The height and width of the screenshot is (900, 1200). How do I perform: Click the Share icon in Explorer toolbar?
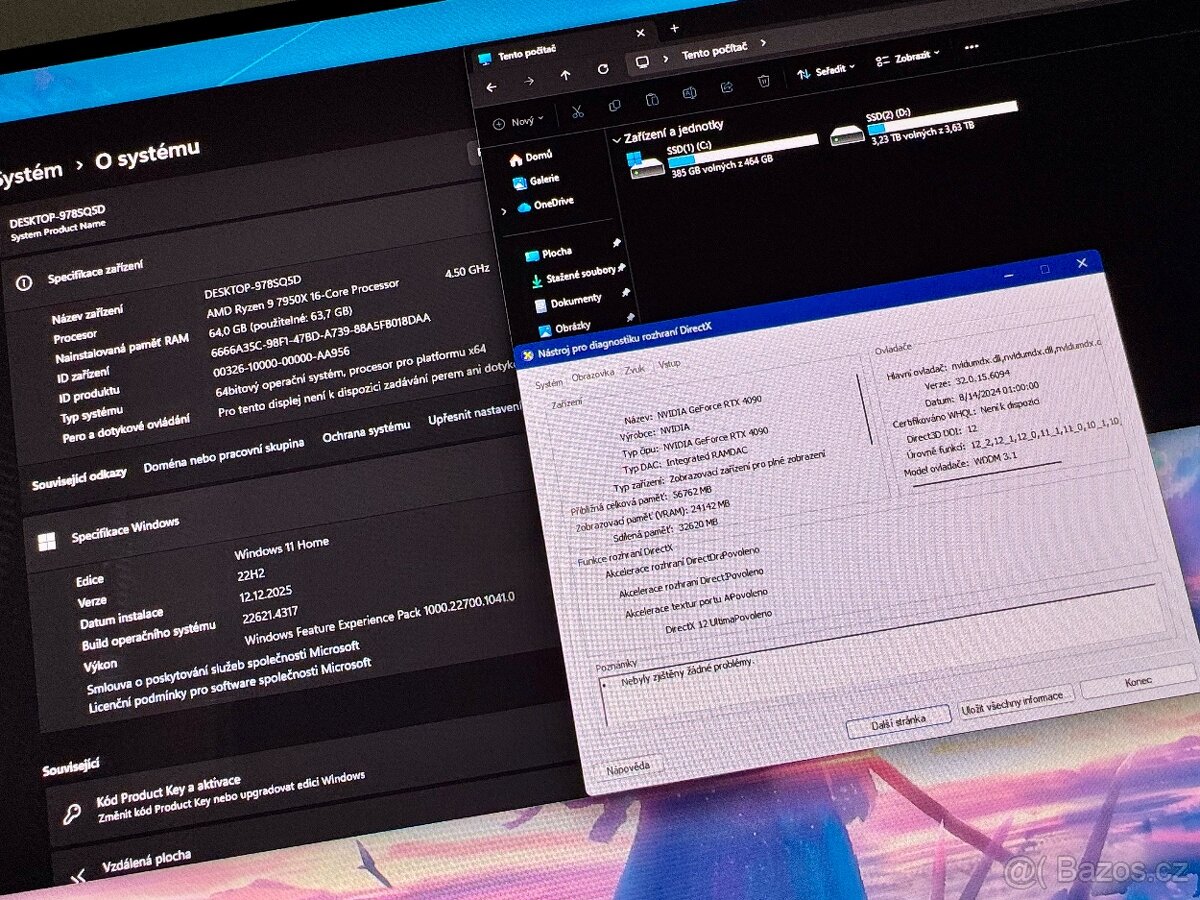click(x=727, y=88)
